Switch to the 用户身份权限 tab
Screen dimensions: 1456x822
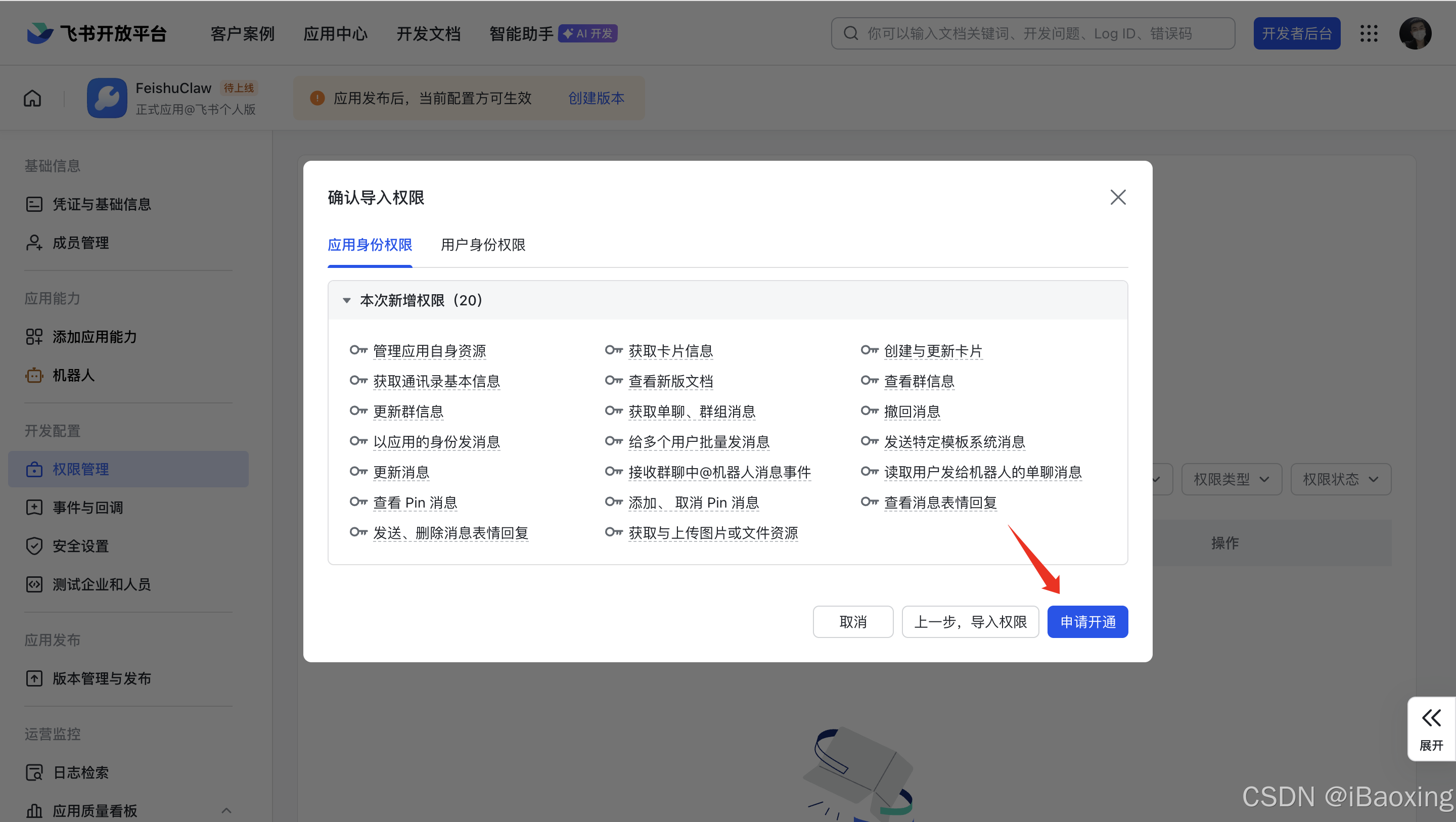click(483, 245)
